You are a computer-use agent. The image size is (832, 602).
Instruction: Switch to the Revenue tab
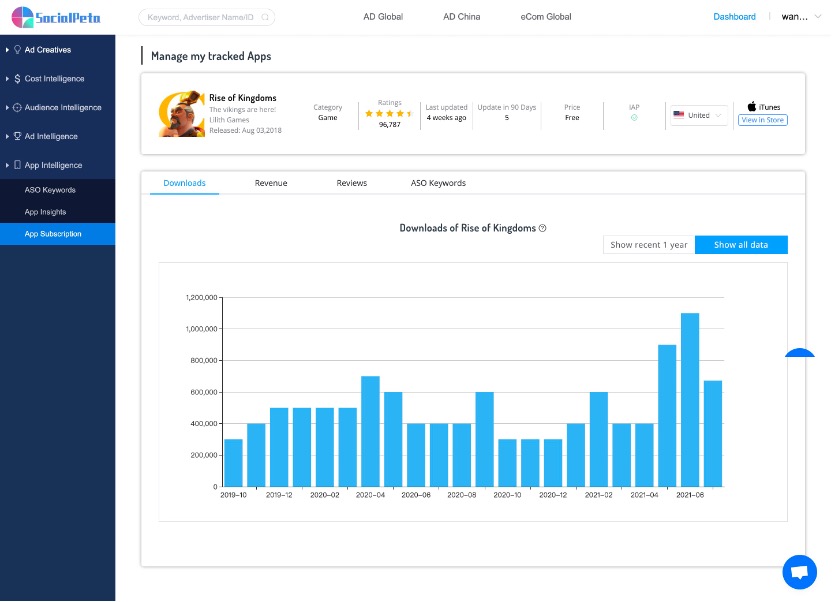click(x=271, y=183)
